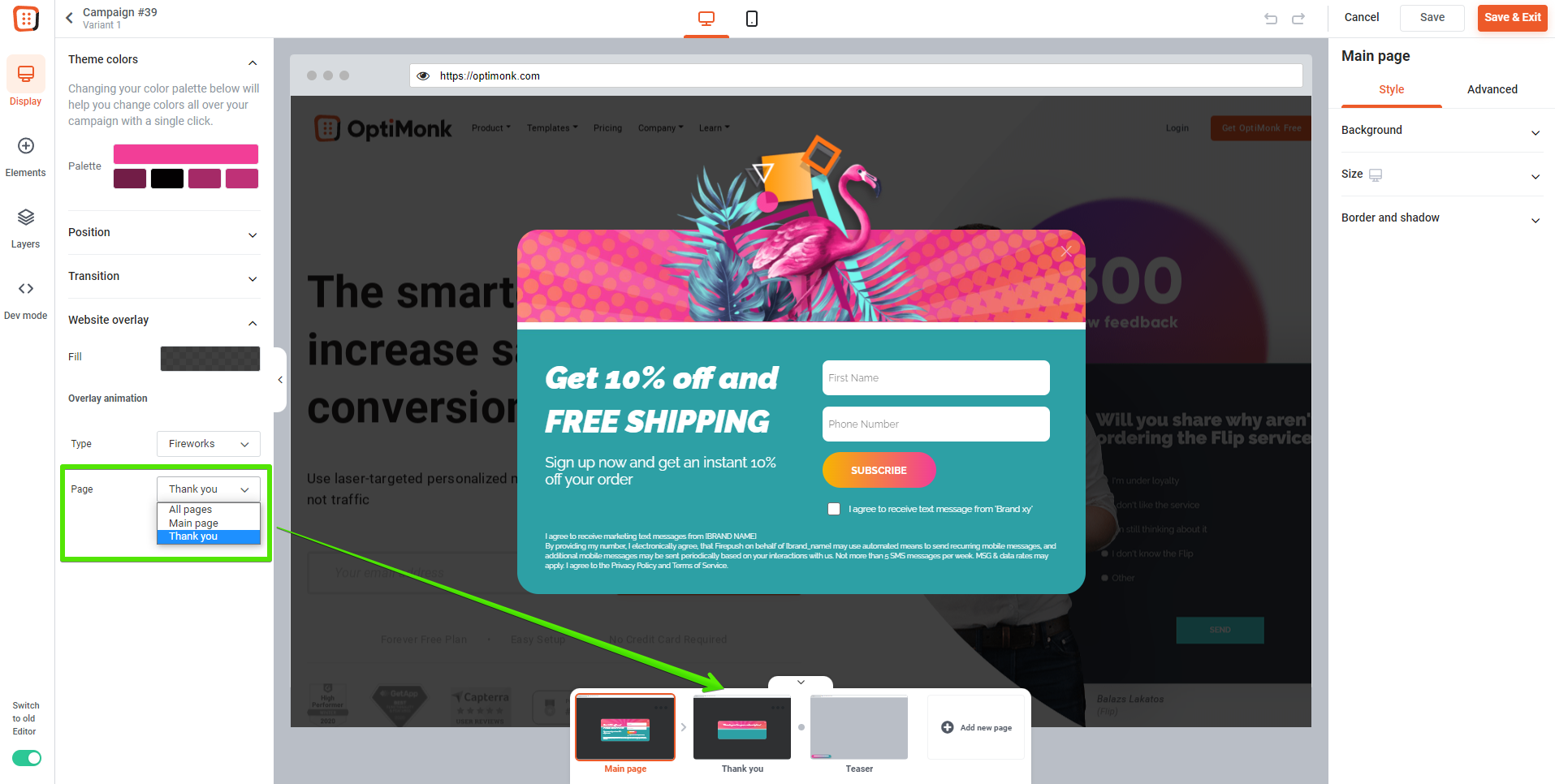Image resolution: width=1555 pixels, height=784 pixels.
Task: Select desktop preview icon
Action: pyautogui.click(x=706, y=18)
